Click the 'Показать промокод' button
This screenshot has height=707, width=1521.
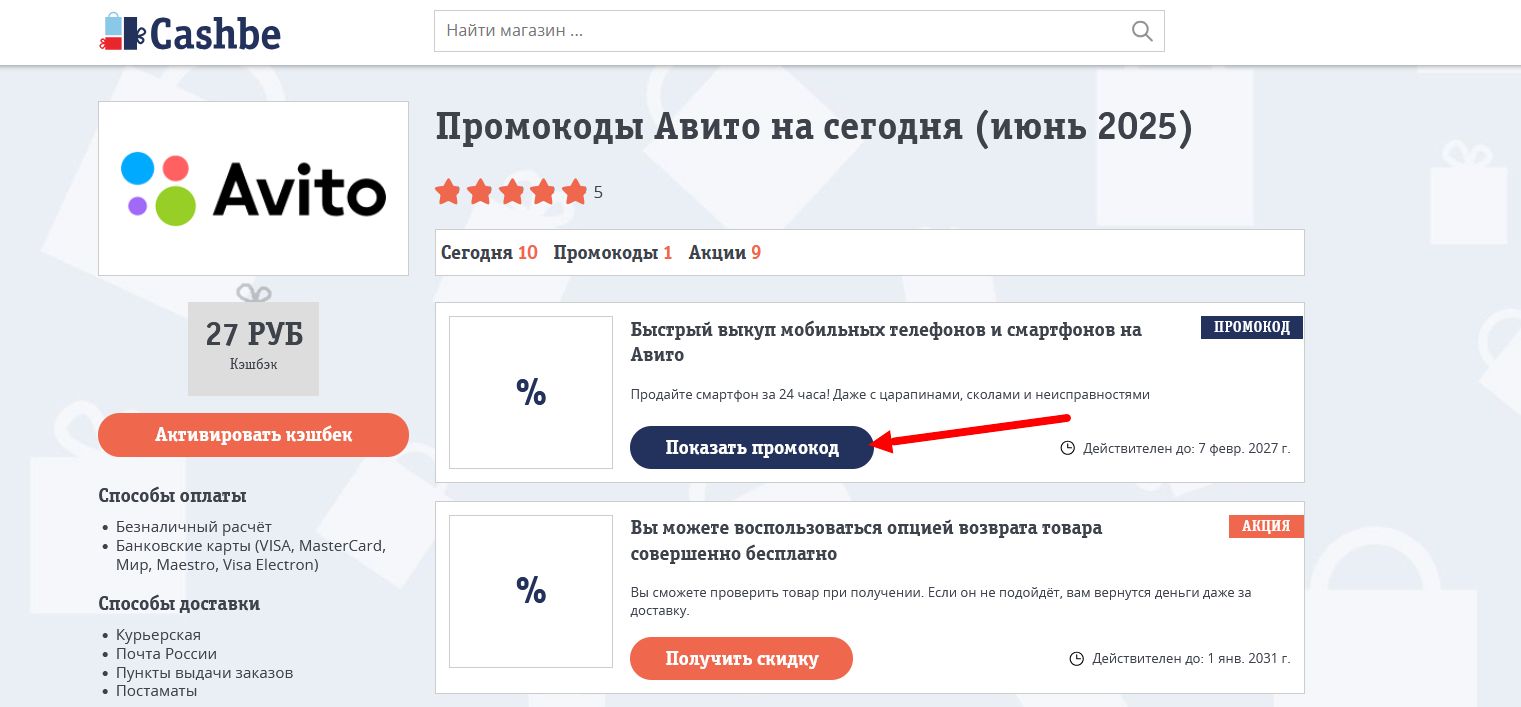(x=752, y=448)
